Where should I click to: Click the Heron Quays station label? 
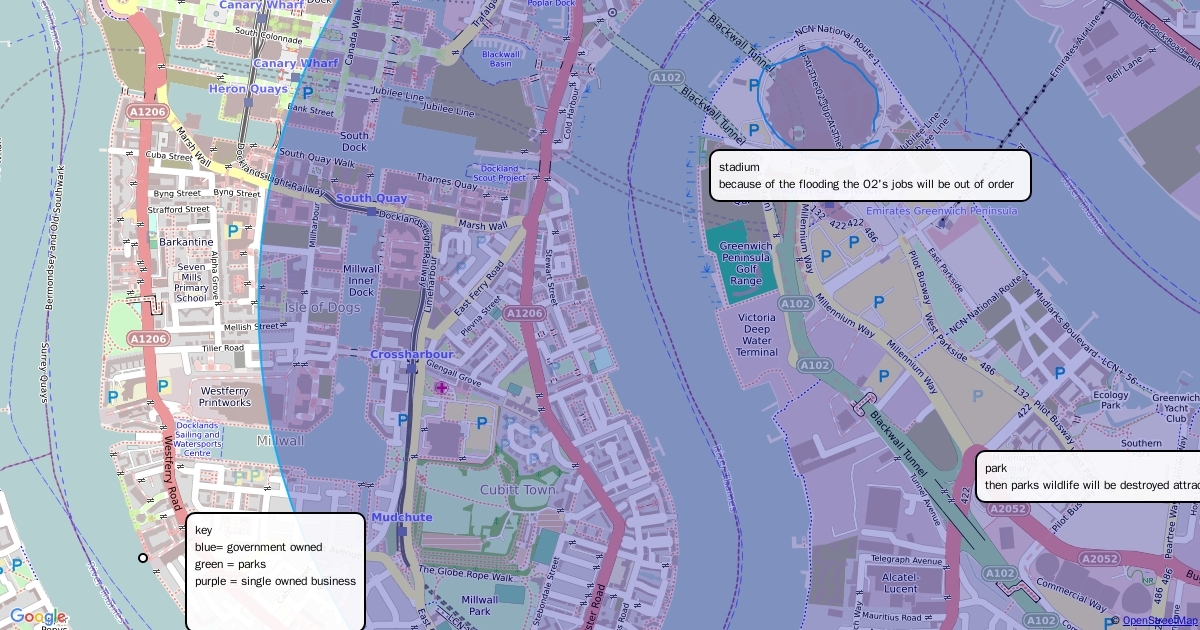248,89
